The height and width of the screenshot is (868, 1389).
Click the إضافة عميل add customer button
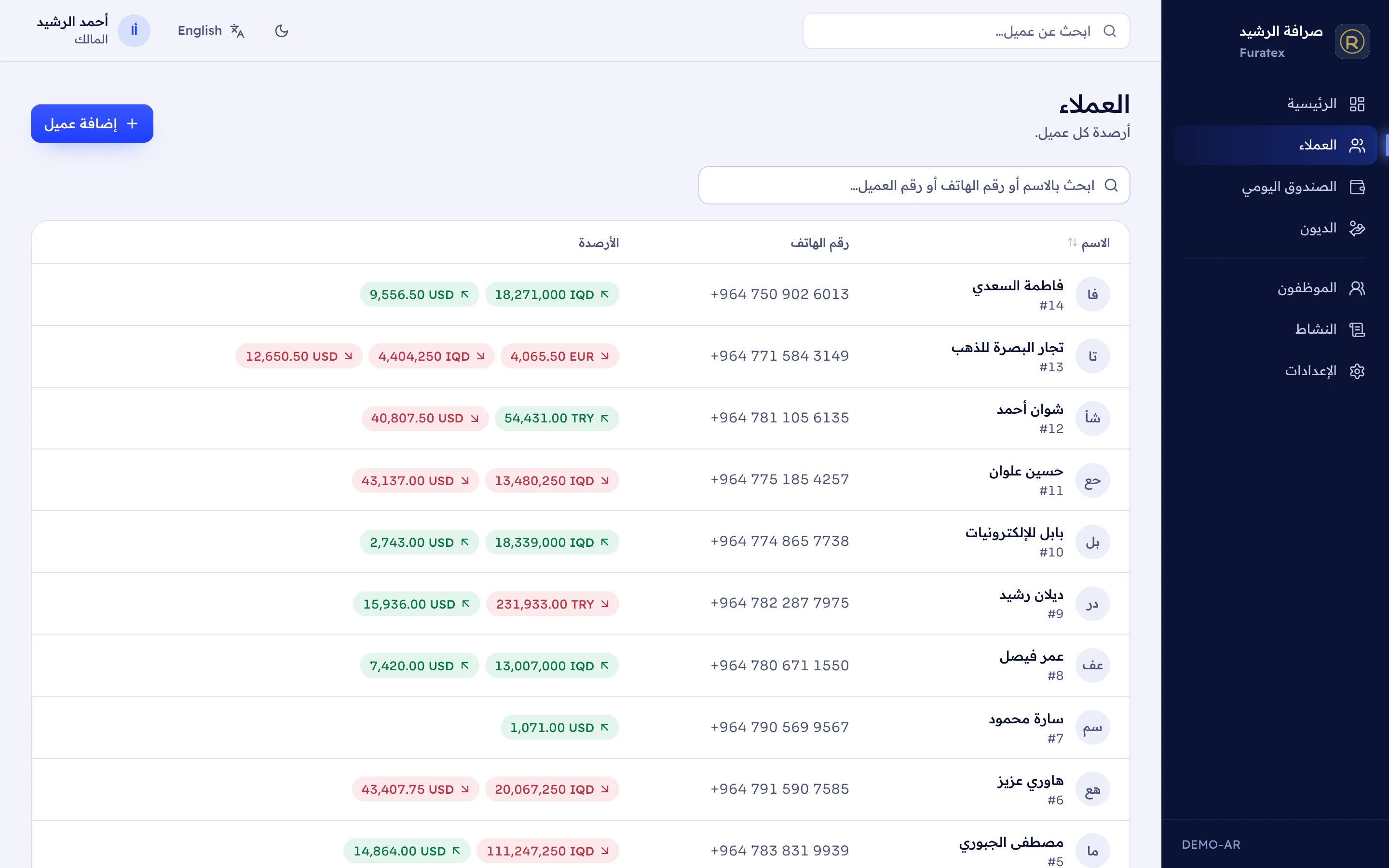click(x=92, y=123)
